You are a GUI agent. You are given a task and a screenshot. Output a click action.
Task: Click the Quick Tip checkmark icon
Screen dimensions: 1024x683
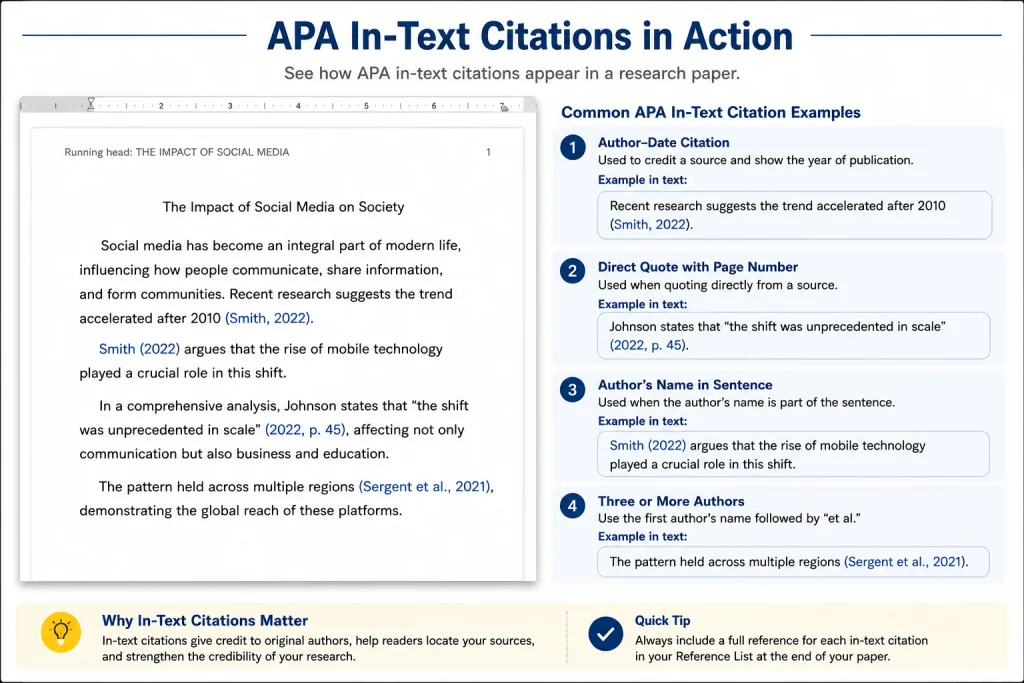click(x=605, y=633)
